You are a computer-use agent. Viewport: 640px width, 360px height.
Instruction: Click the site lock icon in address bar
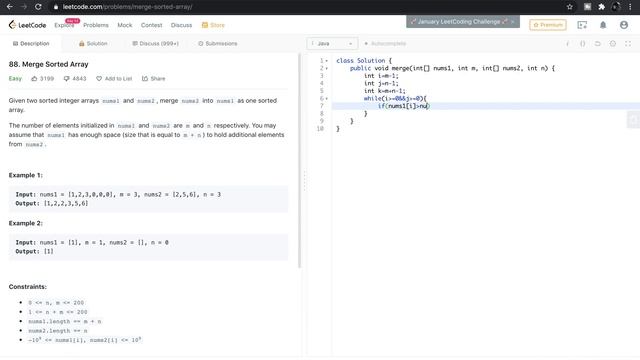pos(56,7)
